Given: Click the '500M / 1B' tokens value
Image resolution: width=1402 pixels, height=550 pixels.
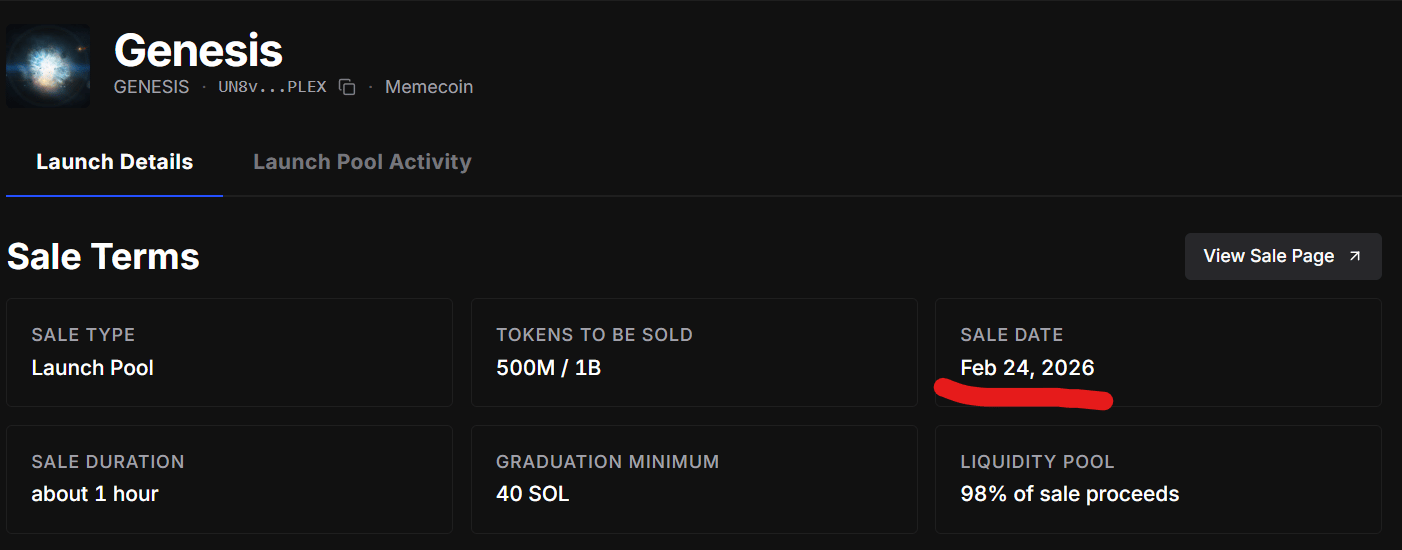Looking at the screenshot, I should click(548, 368).
